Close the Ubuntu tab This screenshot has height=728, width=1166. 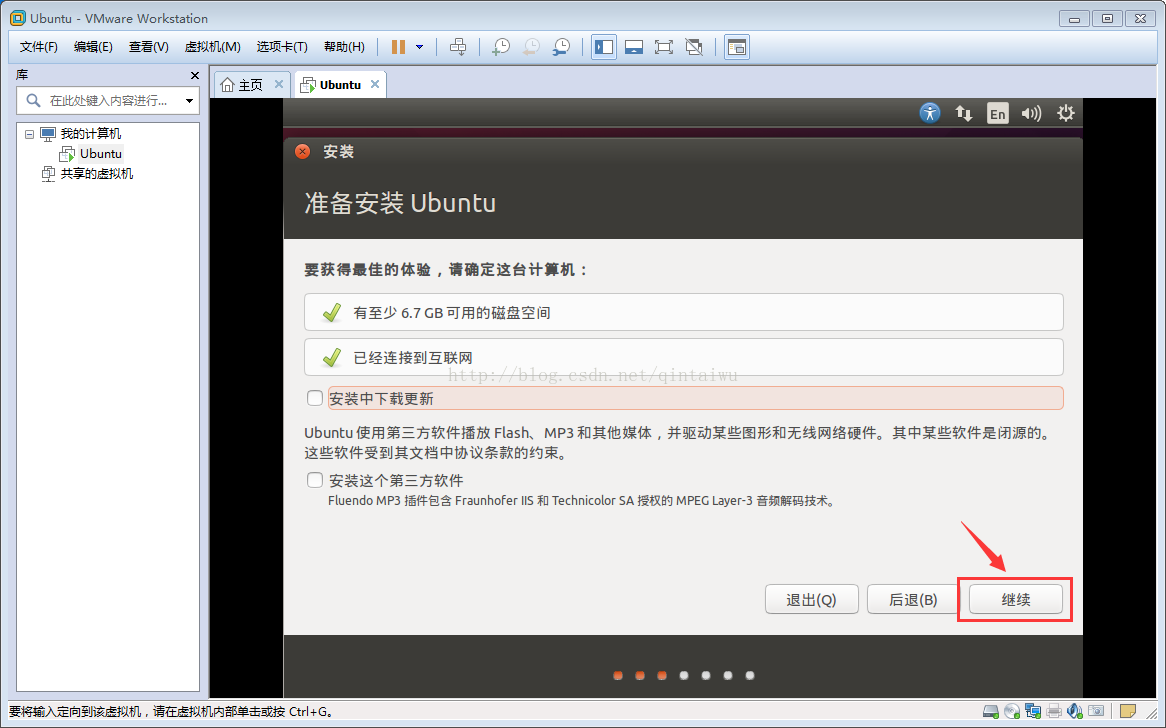[375, 84]
